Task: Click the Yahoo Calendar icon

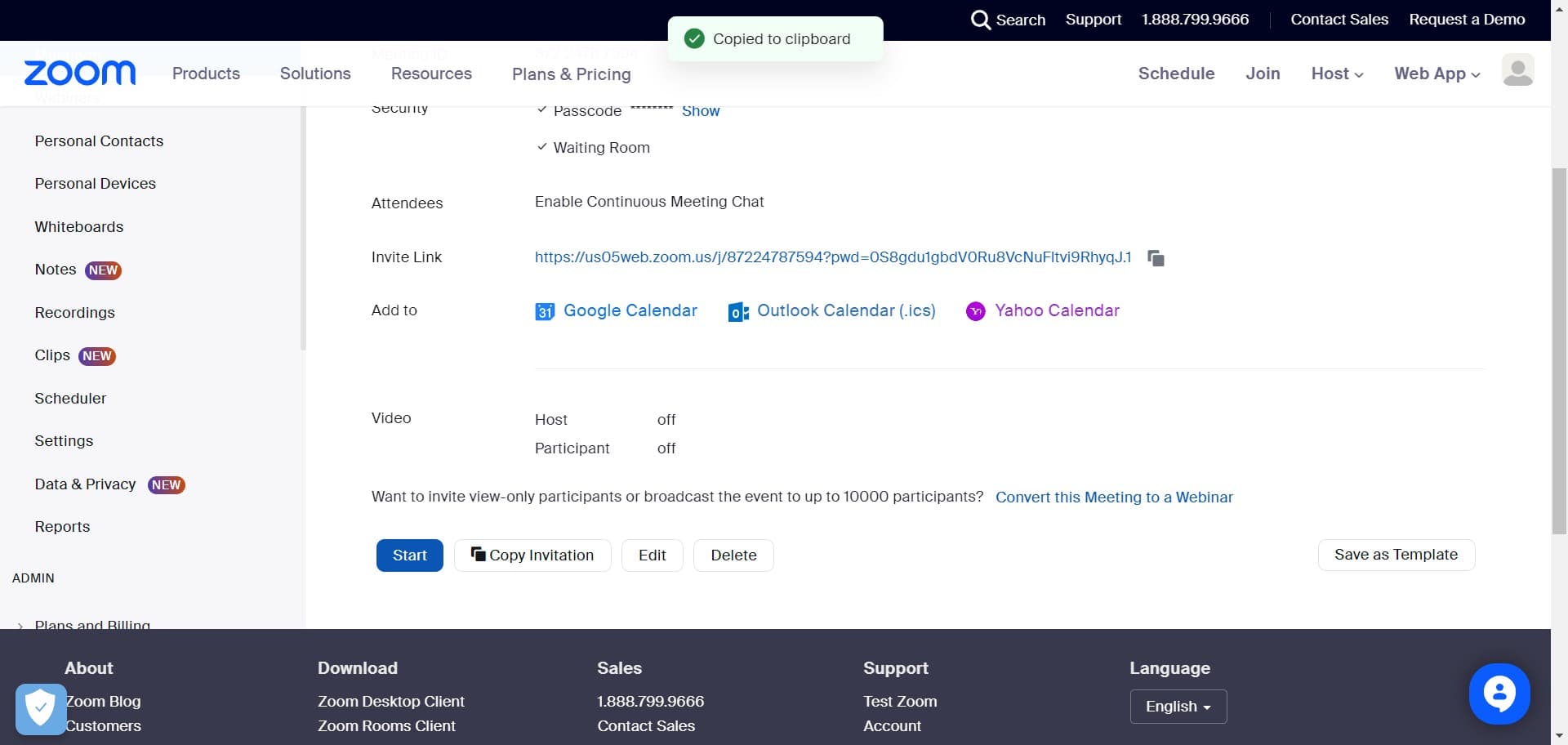Action: [975, 311]
